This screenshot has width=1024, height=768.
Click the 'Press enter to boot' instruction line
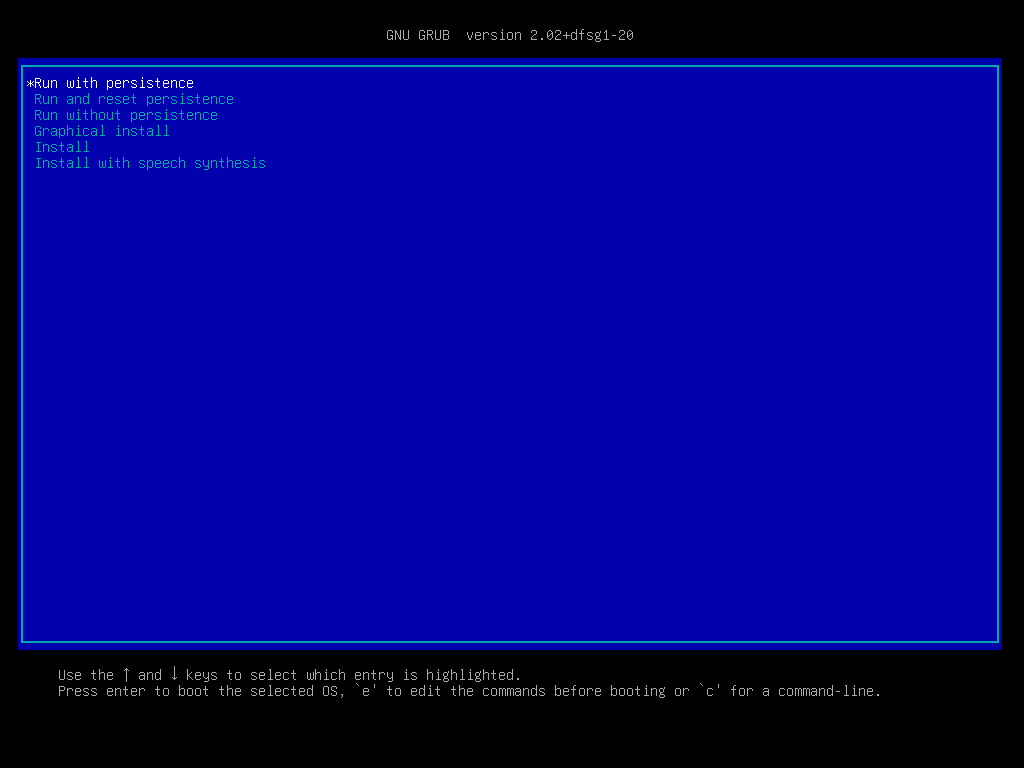coord(470,691)
